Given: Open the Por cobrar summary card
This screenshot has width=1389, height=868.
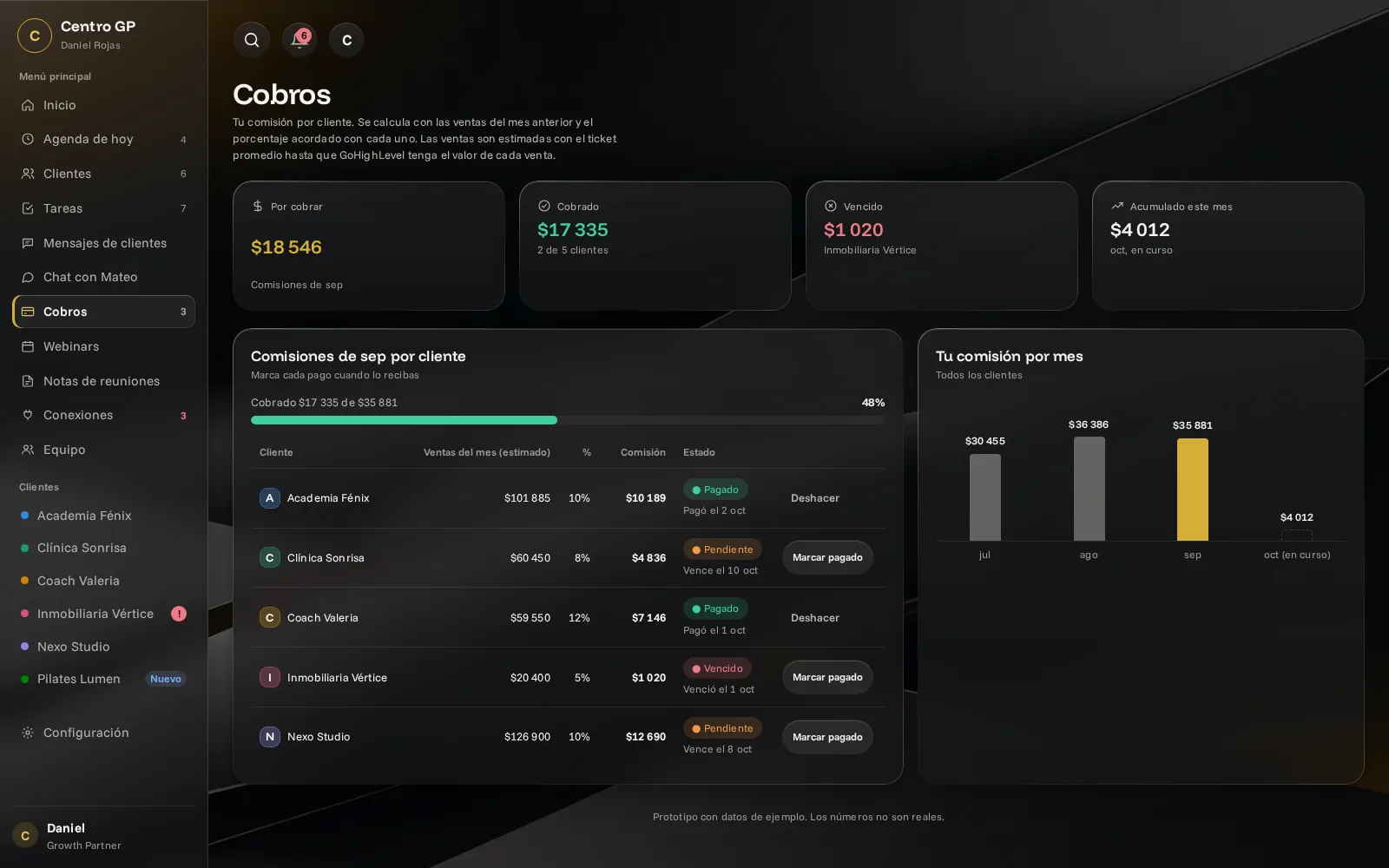Looking at the screenshot, I should pos(369,246).
